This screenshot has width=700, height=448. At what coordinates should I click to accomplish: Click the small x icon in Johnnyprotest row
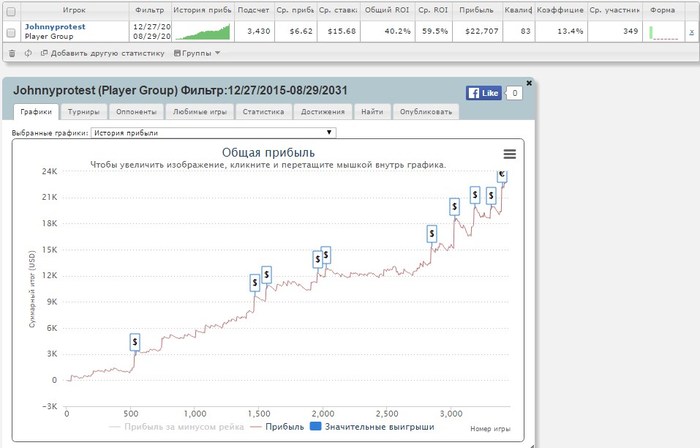[691, 32]
